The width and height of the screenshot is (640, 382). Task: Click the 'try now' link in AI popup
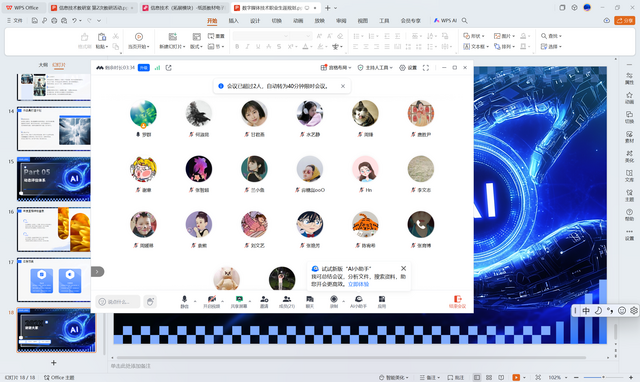[x=358, y=284]
